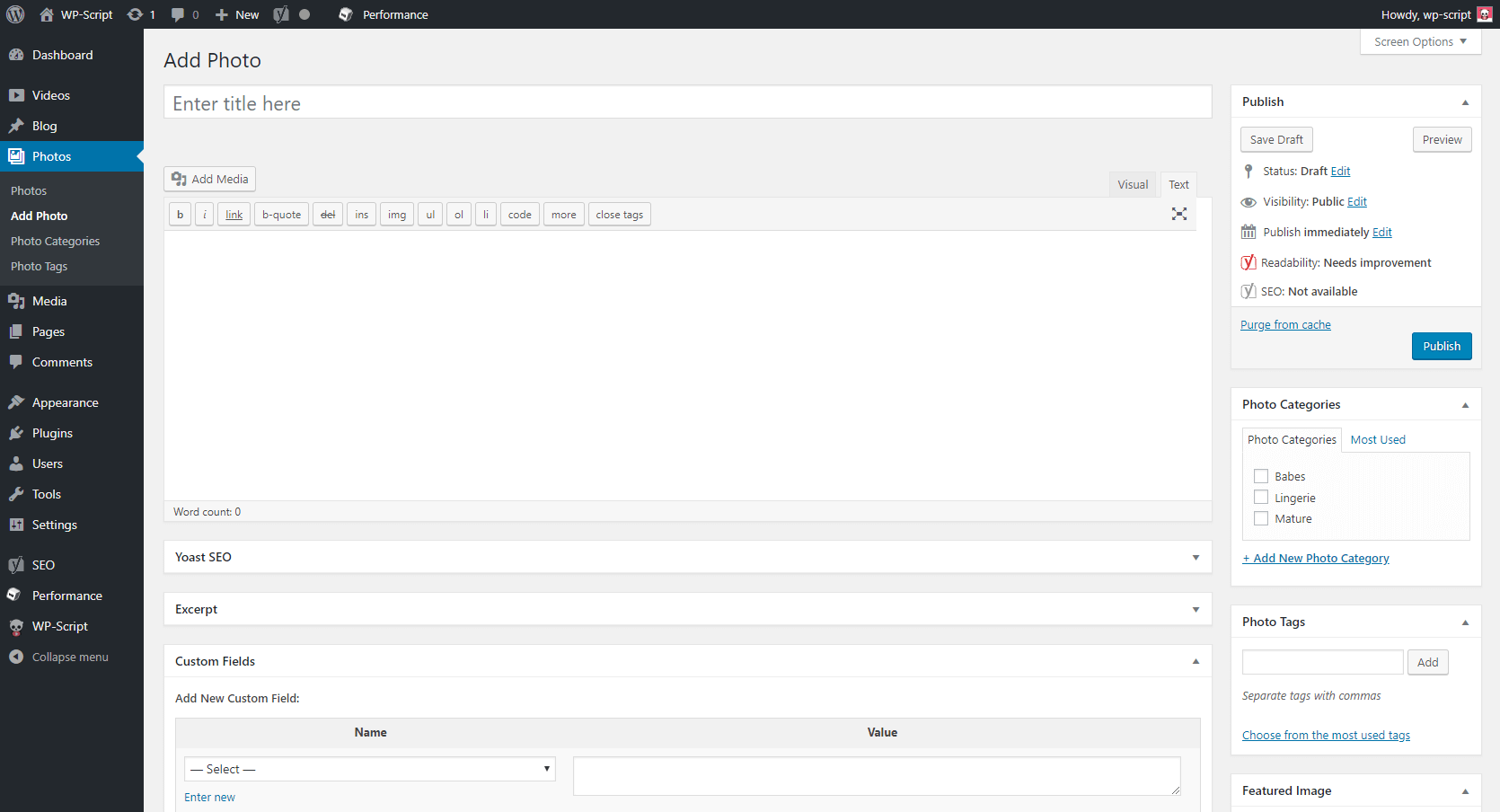Collapse the Photo Categories panel
This screenshot has width=1500, height=812.
tap(1465, 405)
